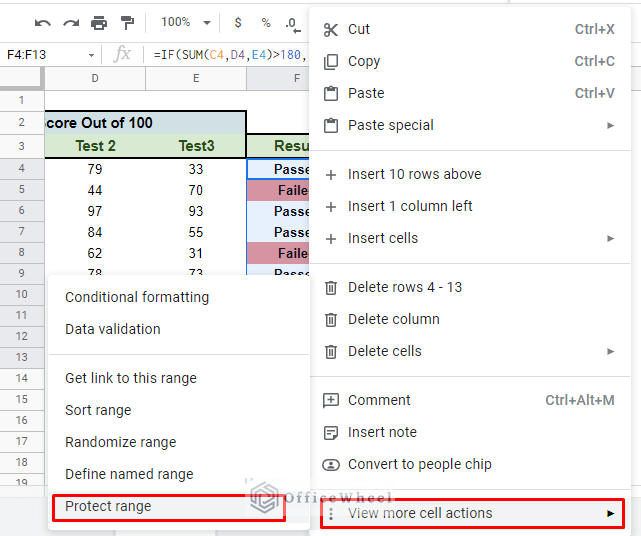Click the Test3 header cell
Viewport: 641px width, 536px height.
tap(196, 146)
